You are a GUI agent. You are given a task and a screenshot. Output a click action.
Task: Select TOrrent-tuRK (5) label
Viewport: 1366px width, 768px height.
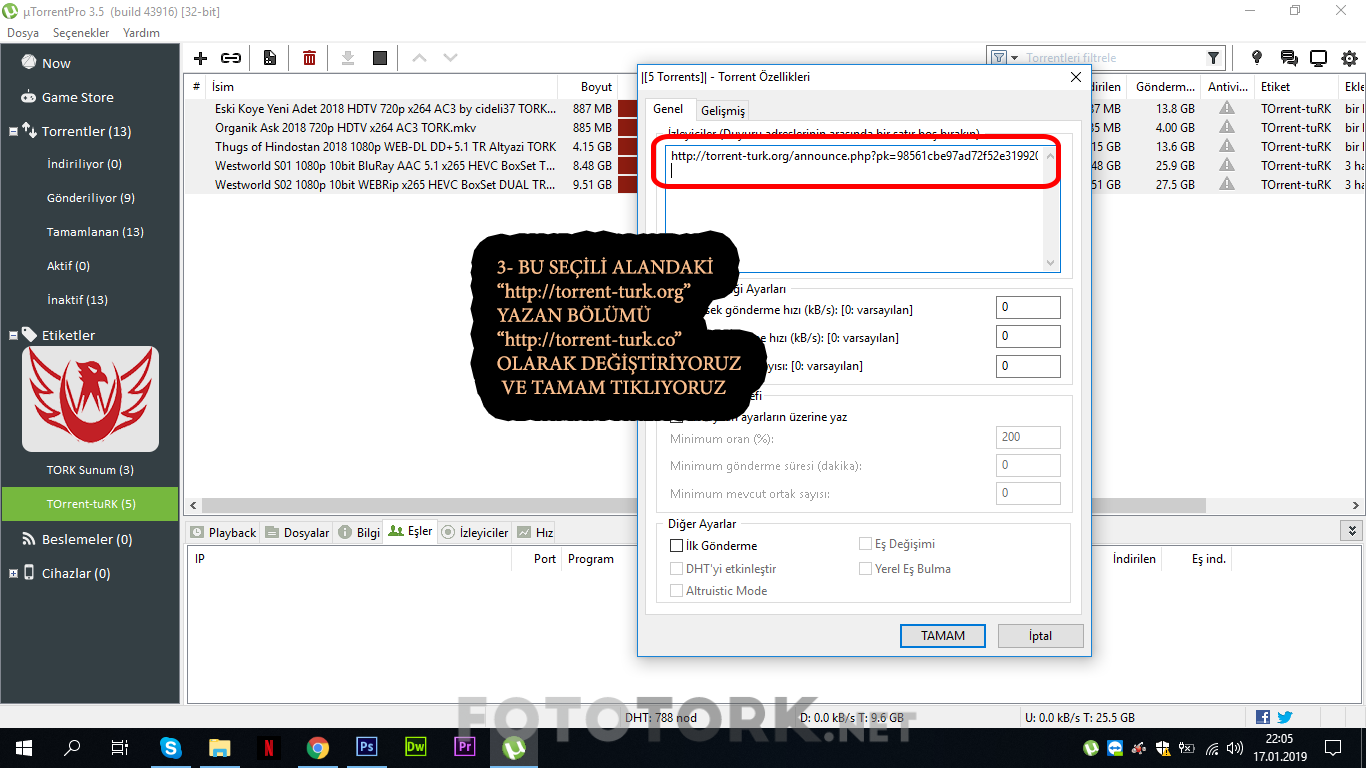tap(90, 504)
